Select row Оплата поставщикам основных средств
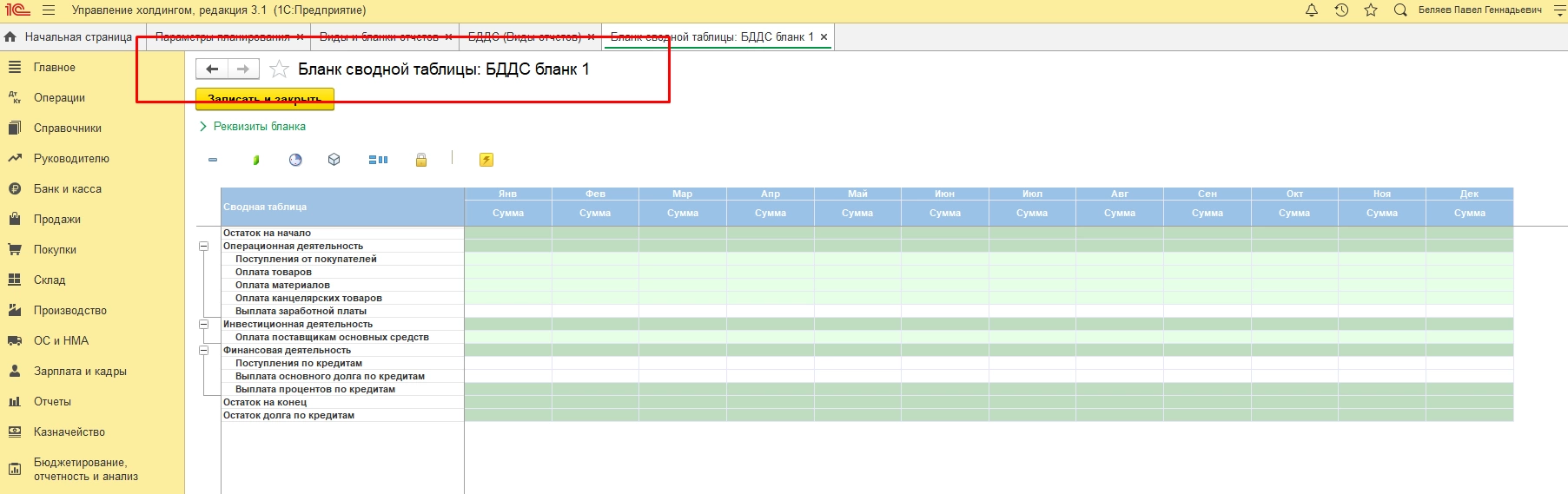This screenshot has height=494, width=1568. click(342, 337)
